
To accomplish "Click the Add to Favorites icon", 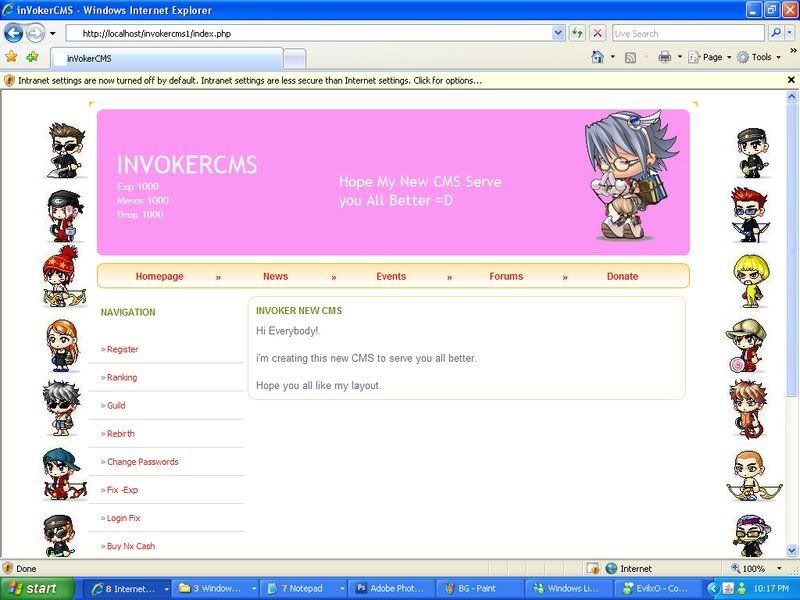I will coord(33,57).
